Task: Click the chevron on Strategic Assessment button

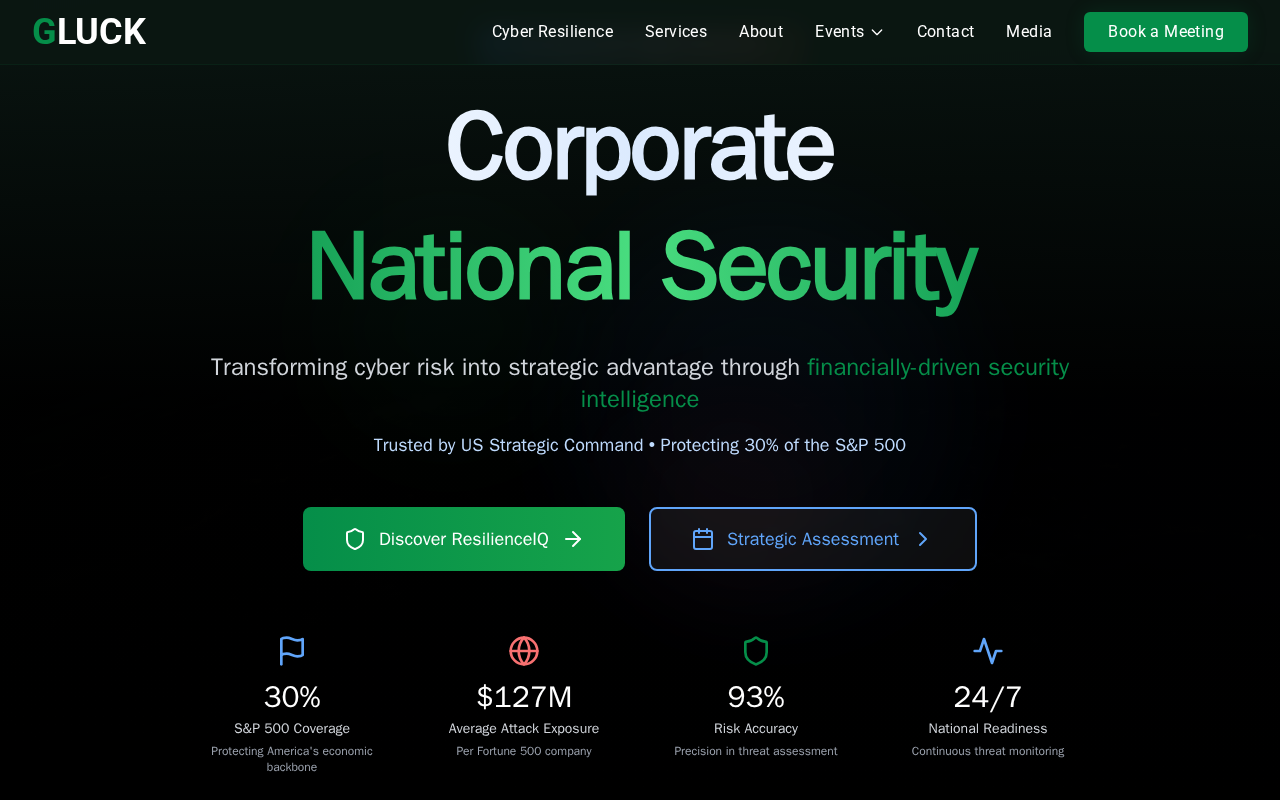Action: pos(923,539)
